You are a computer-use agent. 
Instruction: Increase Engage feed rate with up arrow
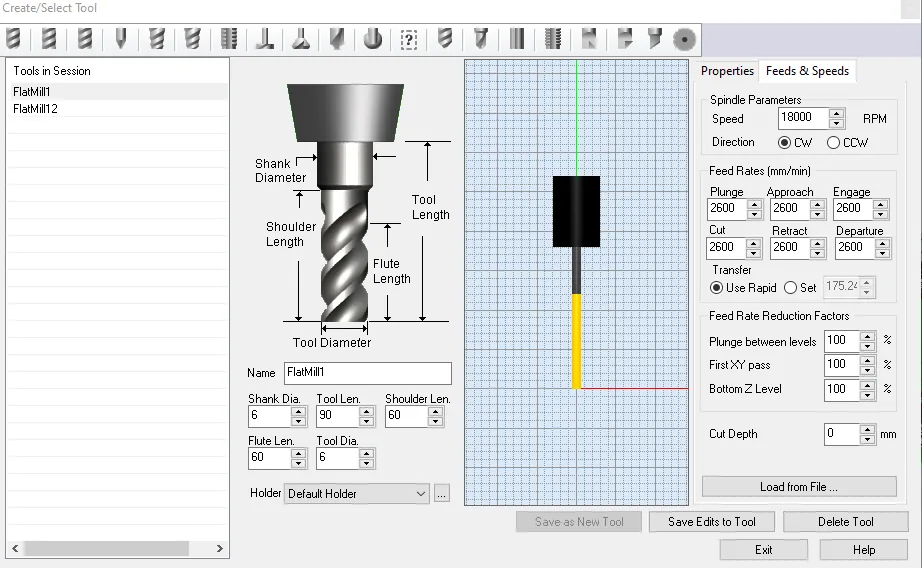(x=880, y=204)
